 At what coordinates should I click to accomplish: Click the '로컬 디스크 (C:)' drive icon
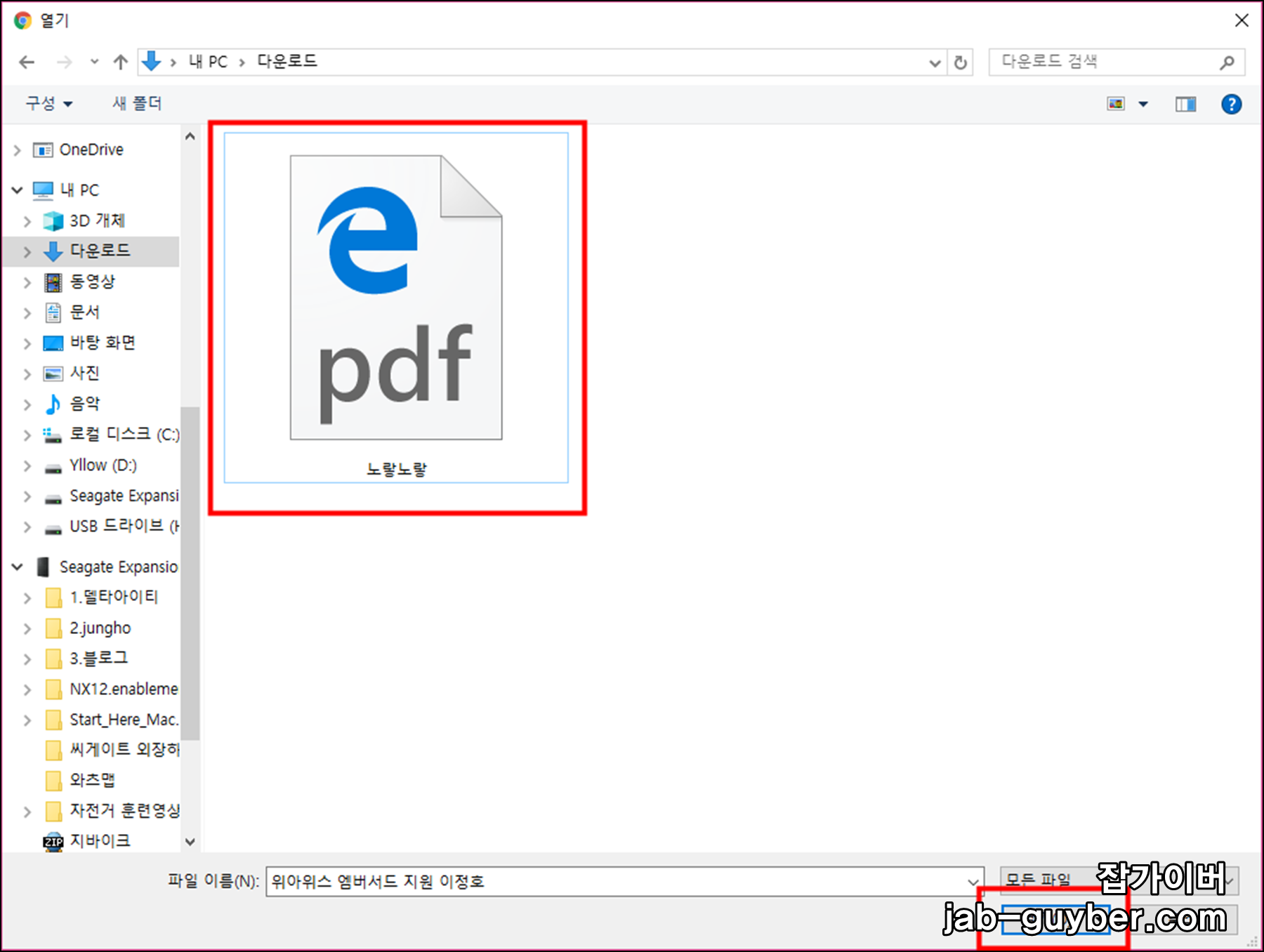53,435
